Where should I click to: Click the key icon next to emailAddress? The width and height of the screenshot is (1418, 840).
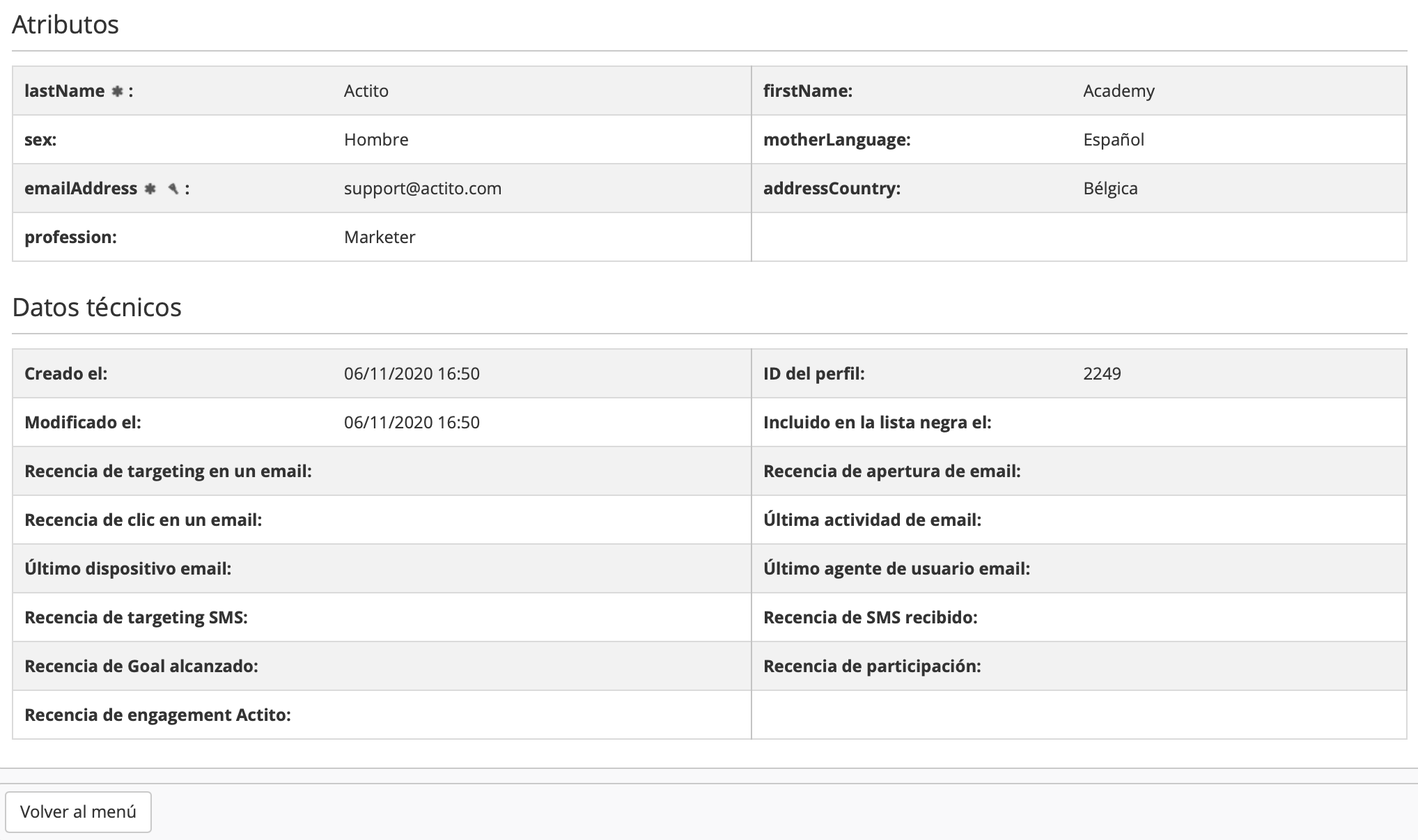pyautogui.click(x=173, y=189)
